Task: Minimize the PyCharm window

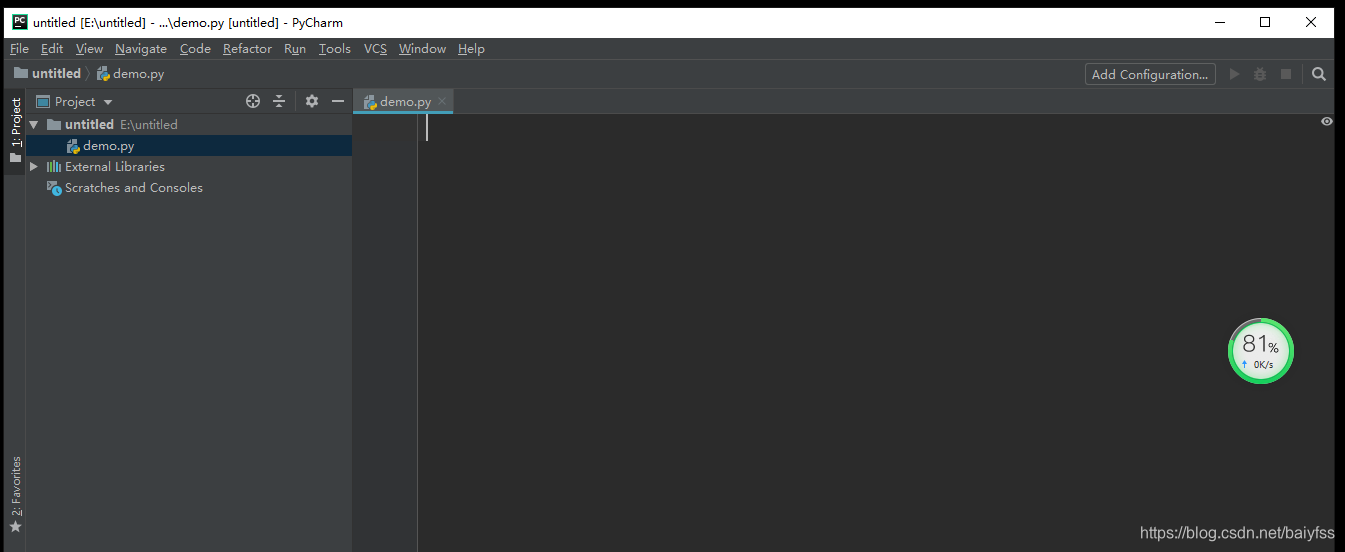Action: click(1219, 22)
